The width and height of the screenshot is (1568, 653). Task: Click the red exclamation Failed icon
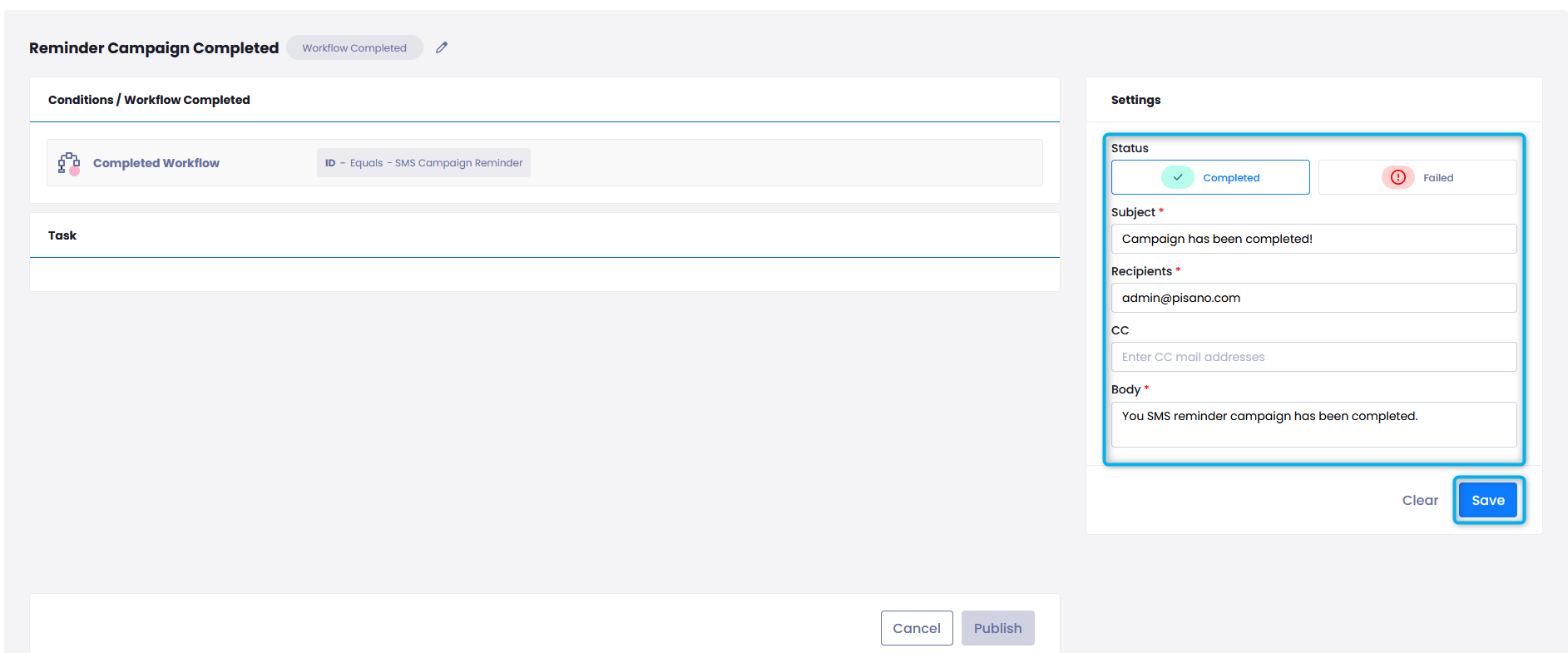1398,177
